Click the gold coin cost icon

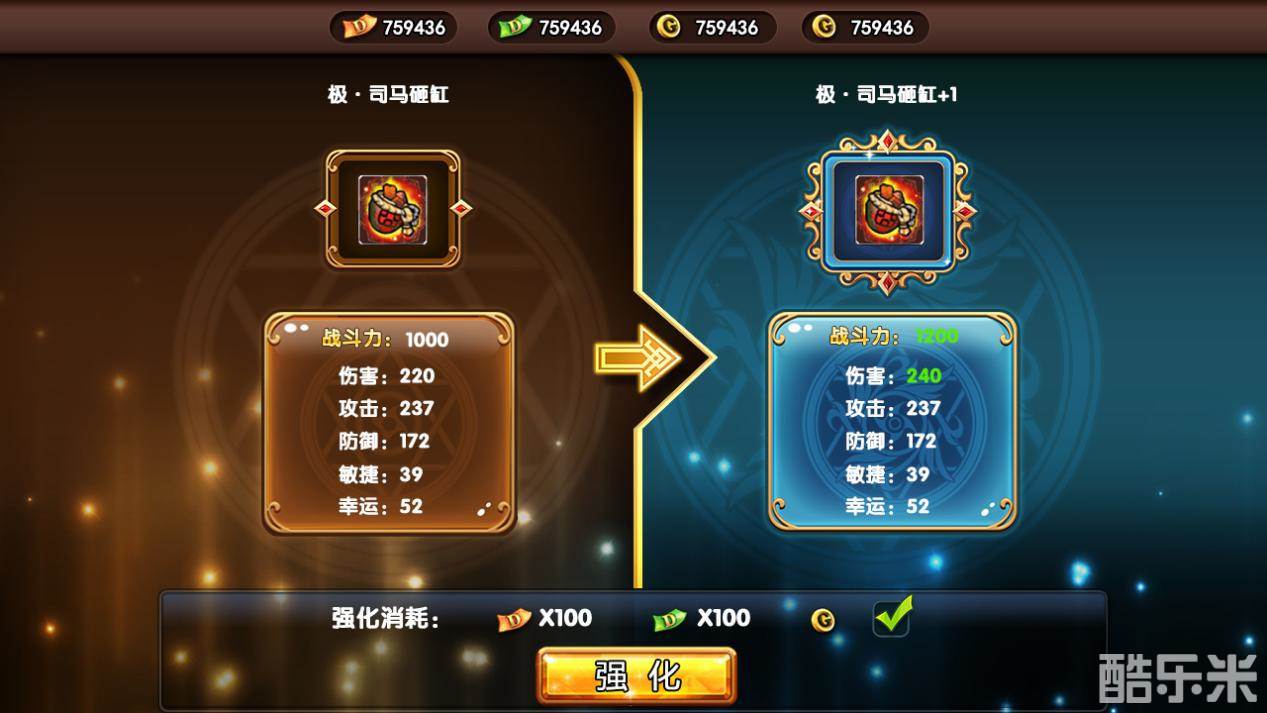[823, 621]
